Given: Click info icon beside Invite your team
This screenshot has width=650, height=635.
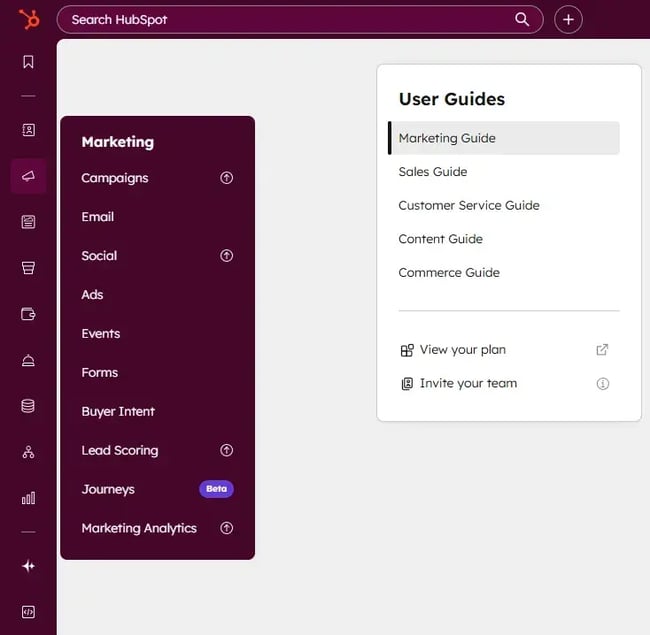Looking at the screenshot, I should tap(603, 384).
